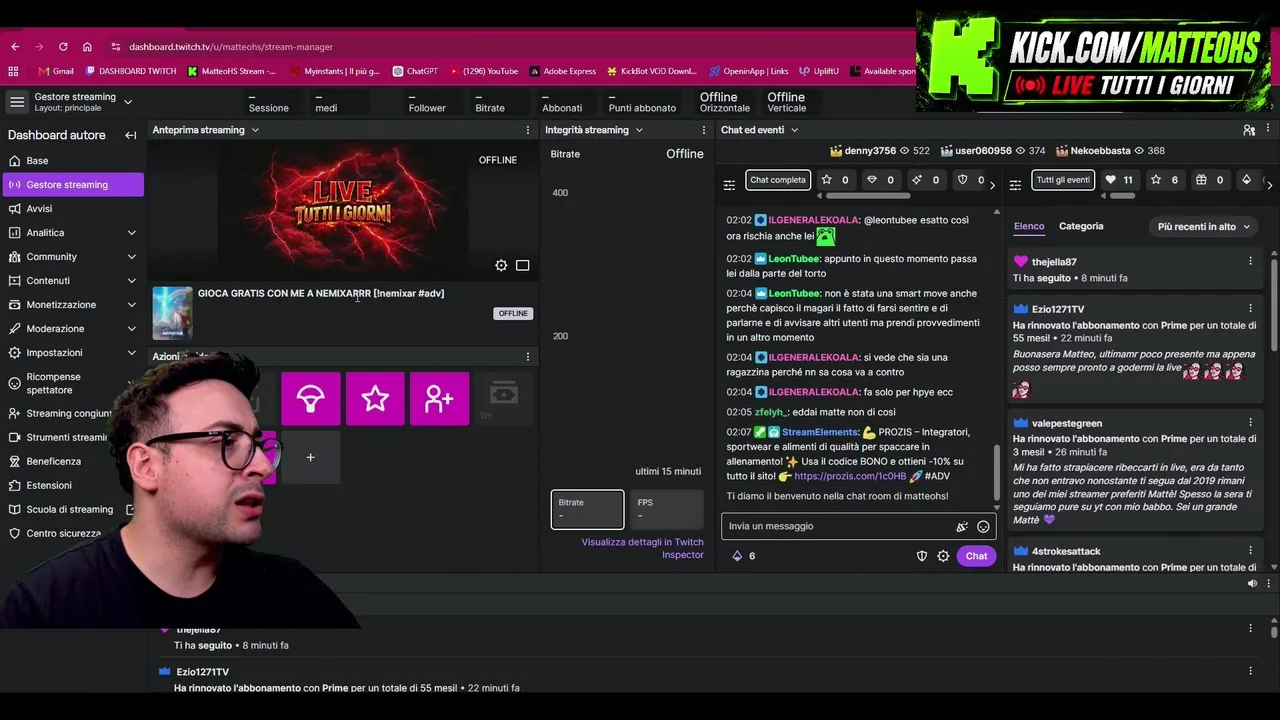Screen dimensions: 1280x720
Task: Click the star quick action tile
Action: tap(375, 398)
